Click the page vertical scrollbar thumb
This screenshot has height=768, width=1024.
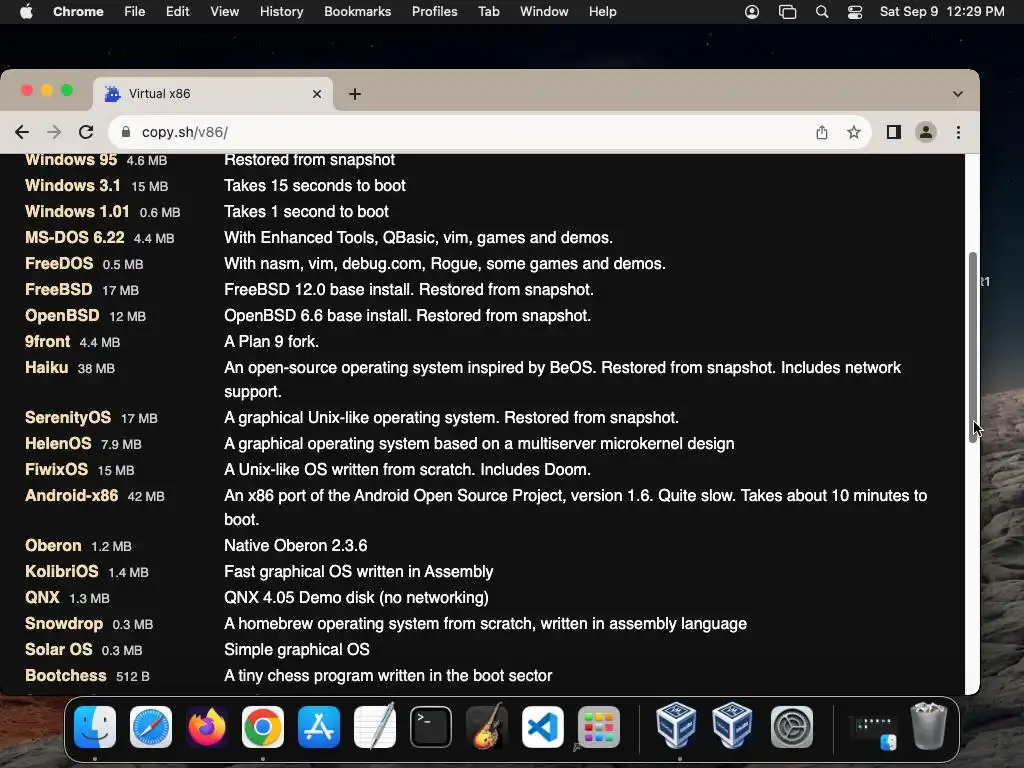pyautogui.click(x=972, y=346)
